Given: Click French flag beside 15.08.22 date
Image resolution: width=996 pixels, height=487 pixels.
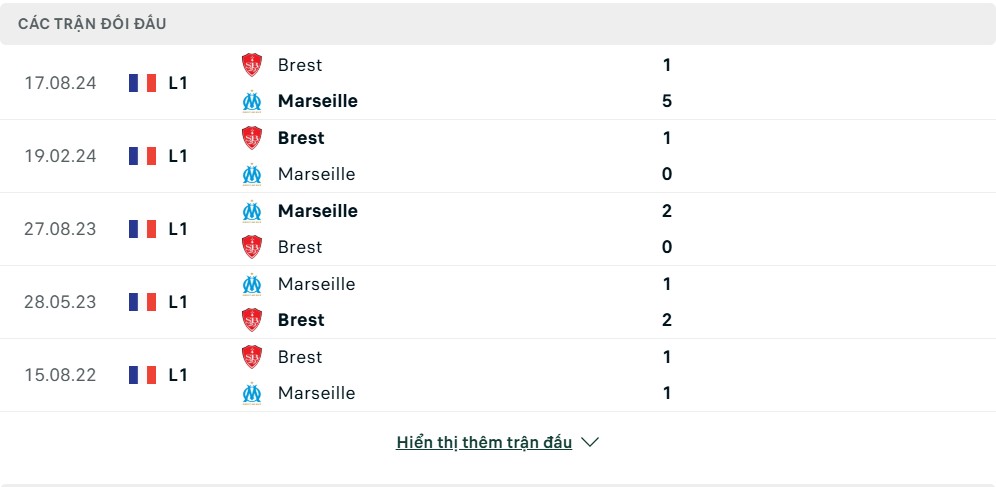Looking at the screenshot, I should pyautogui.click(x=142, y=375).
